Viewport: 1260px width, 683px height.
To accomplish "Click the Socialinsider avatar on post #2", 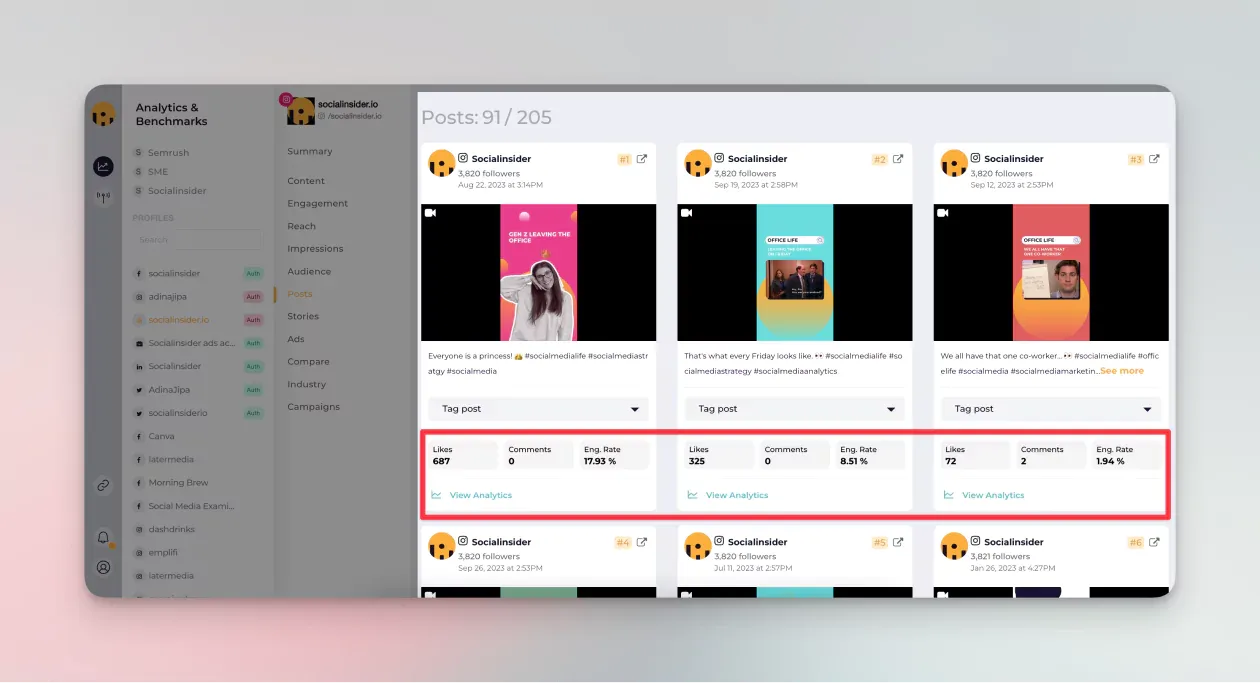I will pyautogui.click(x=698, y=164).
